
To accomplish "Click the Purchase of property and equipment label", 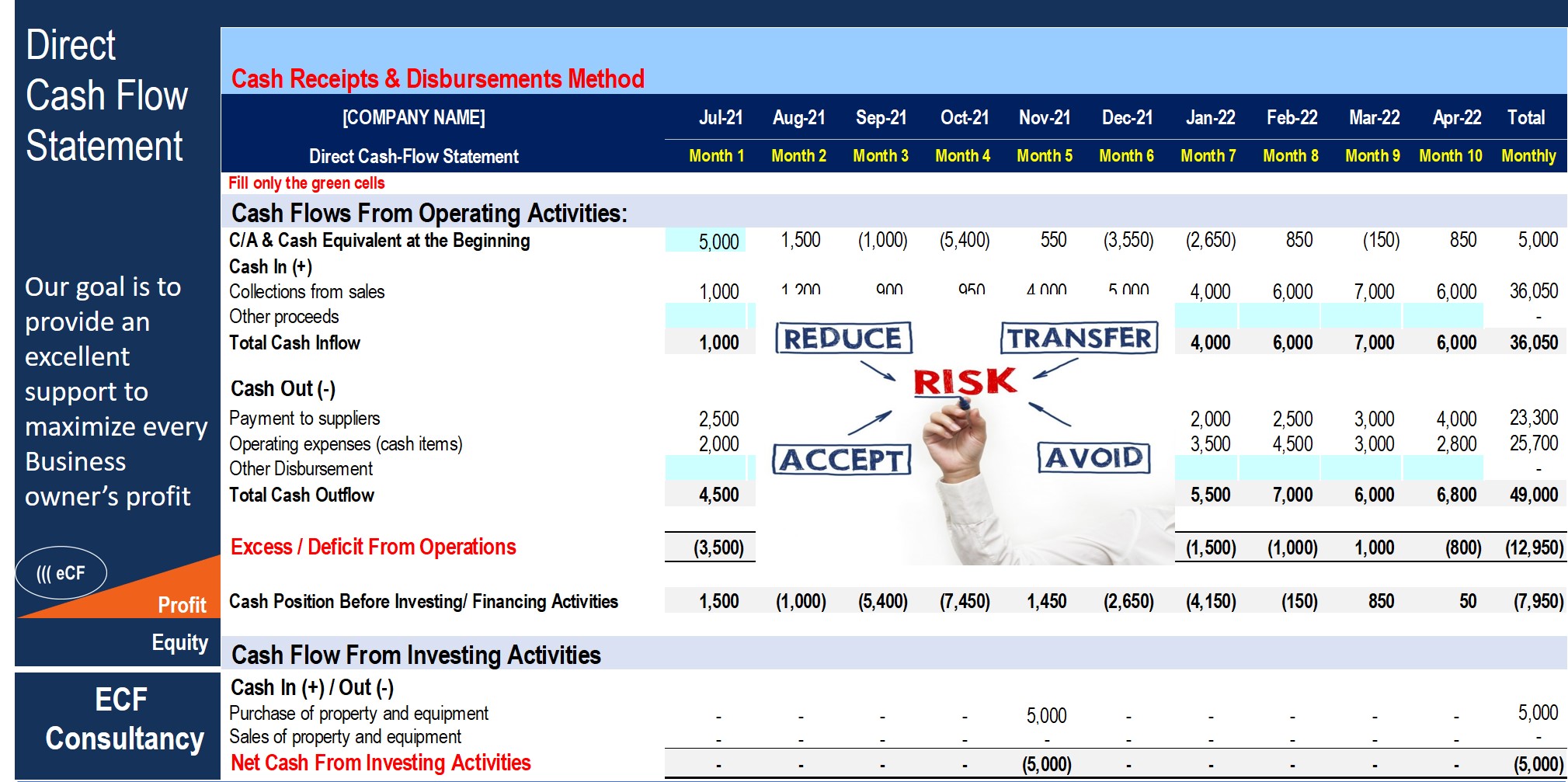I will [359, 713].
